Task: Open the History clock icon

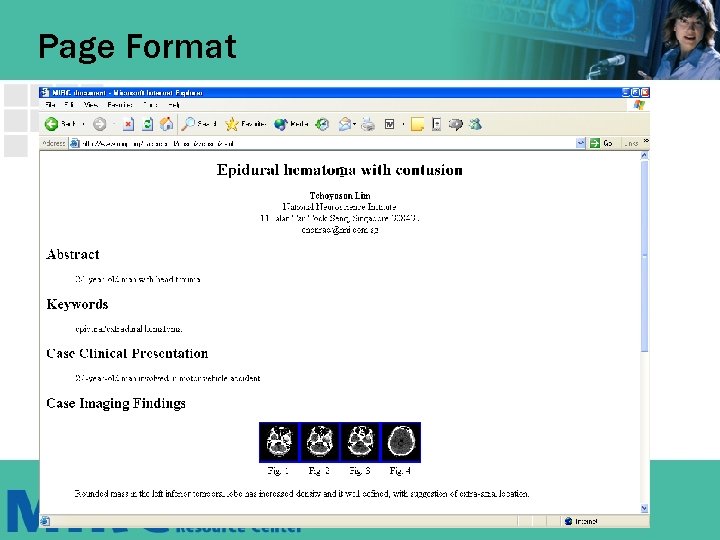Action: (322, 124)
